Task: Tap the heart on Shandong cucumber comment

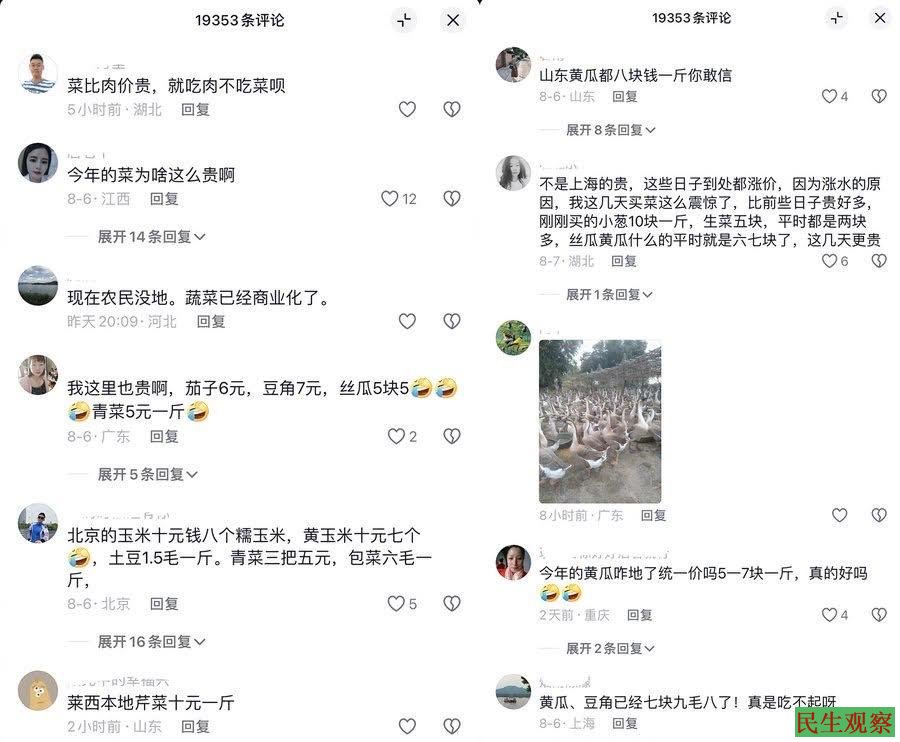Action: [829, 96]
